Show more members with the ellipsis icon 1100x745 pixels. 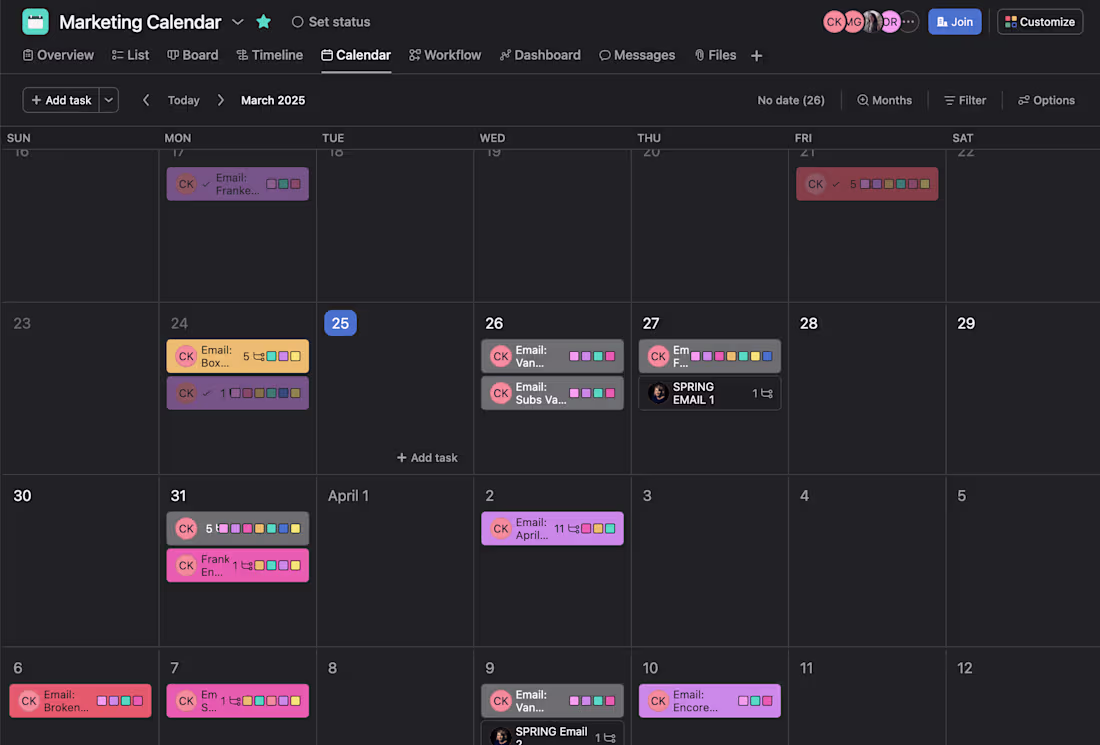click(908, 22)
